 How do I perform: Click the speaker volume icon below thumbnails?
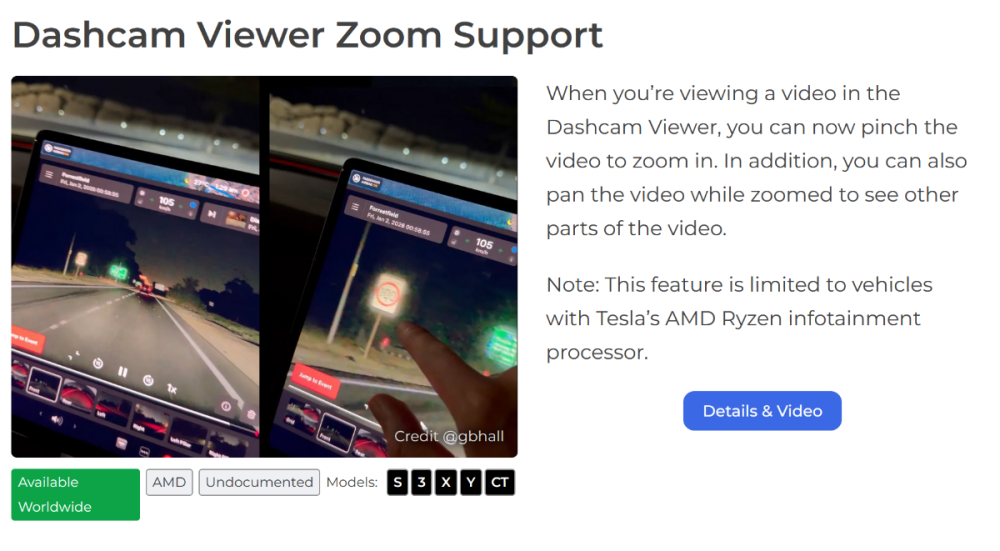(57, 420)
